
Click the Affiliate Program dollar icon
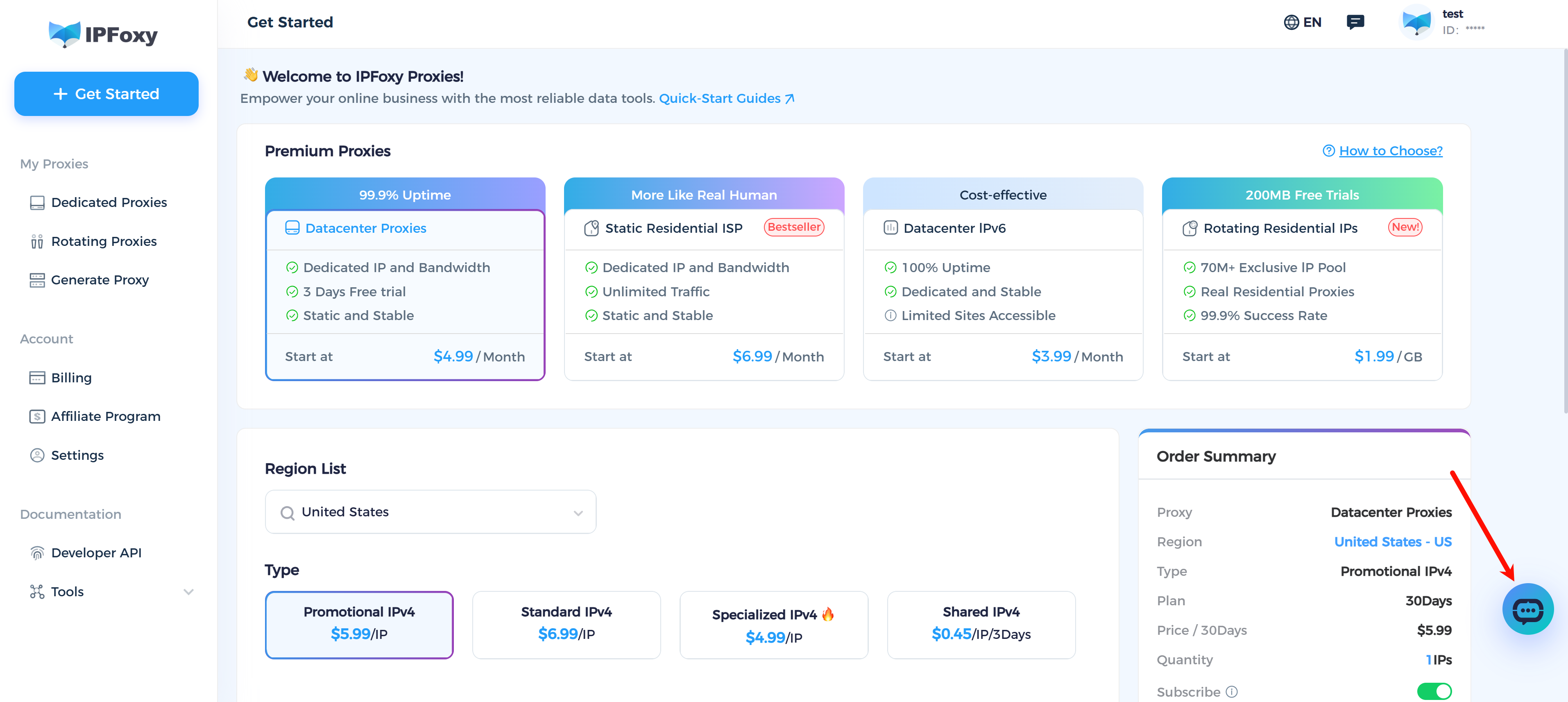pyautogui.click(x=37, y=416)
